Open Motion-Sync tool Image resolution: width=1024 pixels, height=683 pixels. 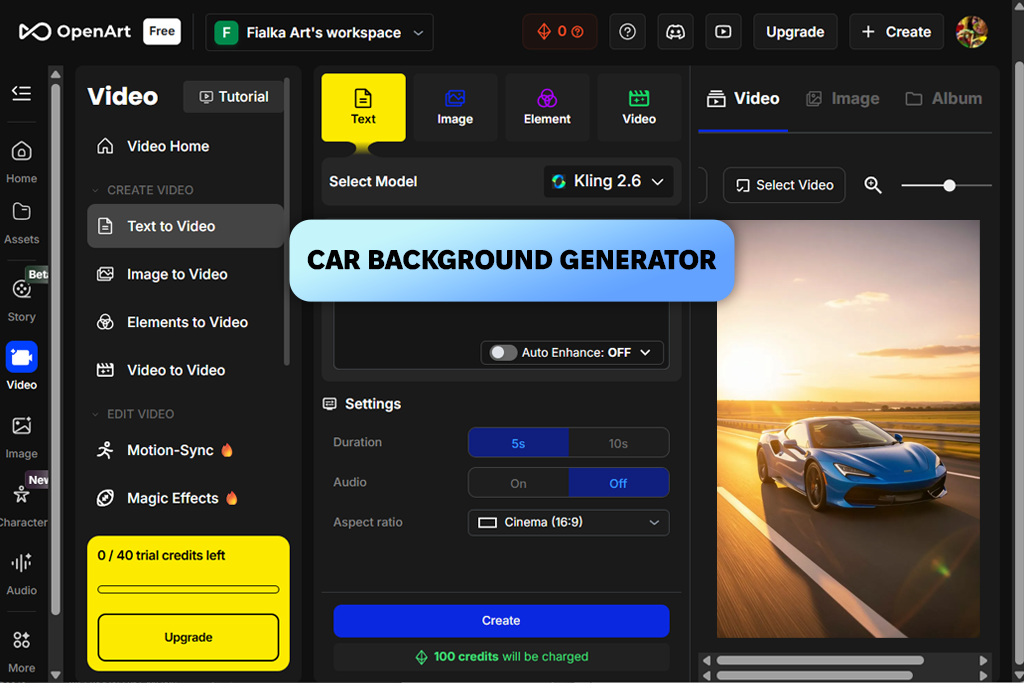tap(185, 451)
